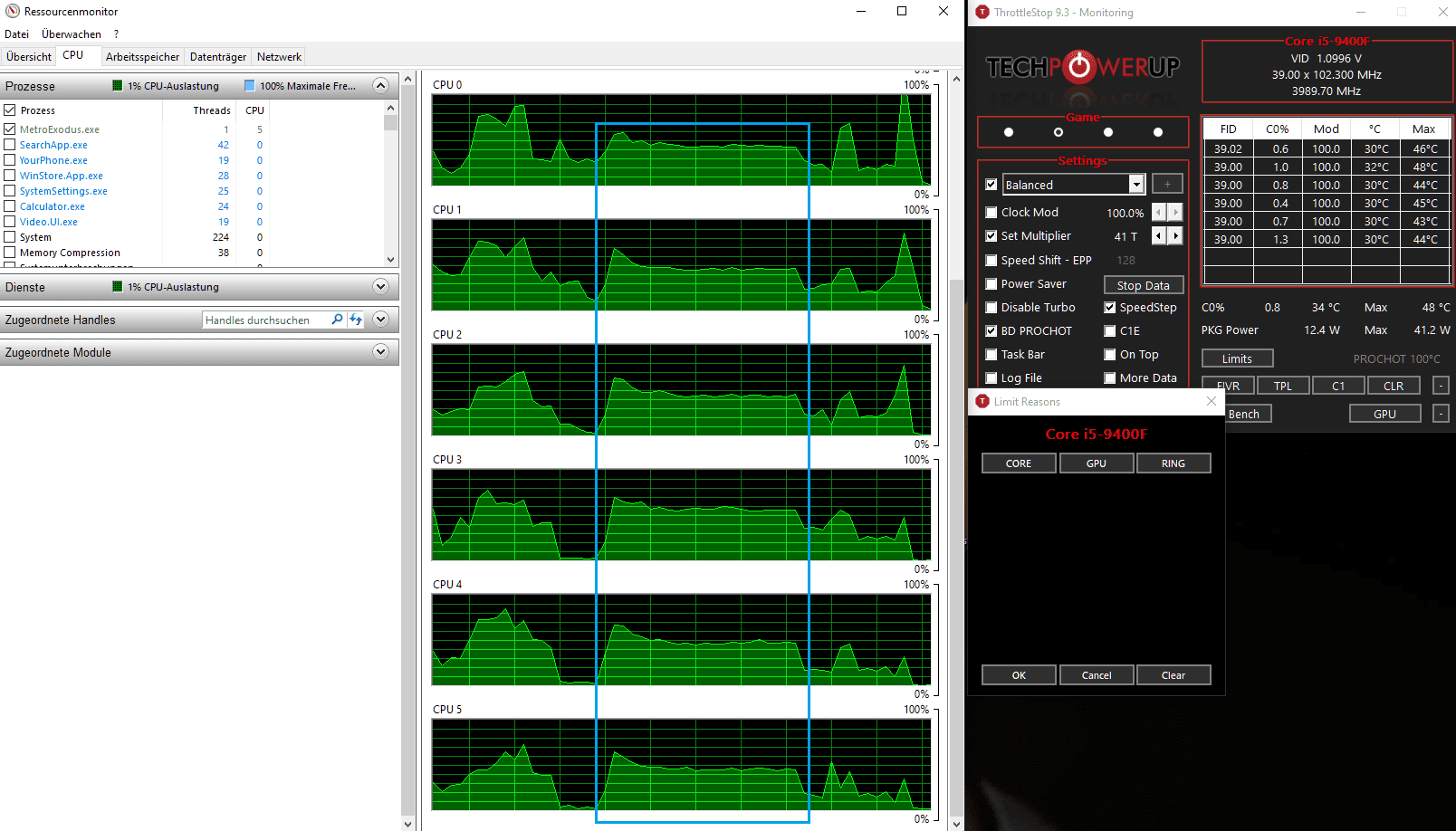The width and height of the screenshot is (1456, 831).
Task: Check the SearchApp.exe process checkbox
Action: [10, 145]
